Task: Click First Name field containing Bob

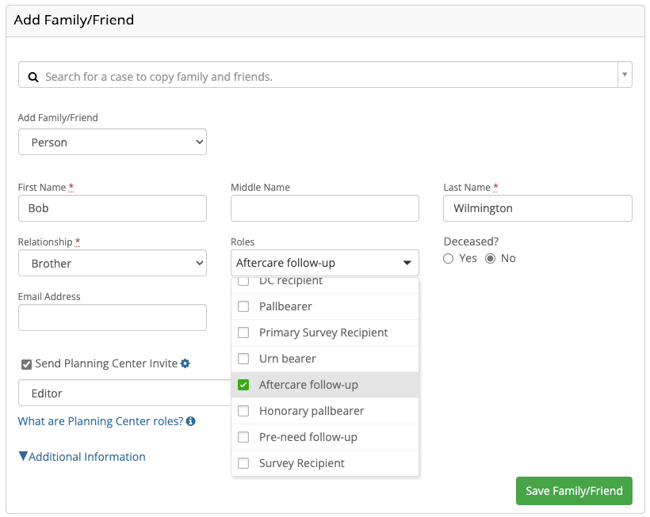Action: pyautogui.click(x=112, y=208)
